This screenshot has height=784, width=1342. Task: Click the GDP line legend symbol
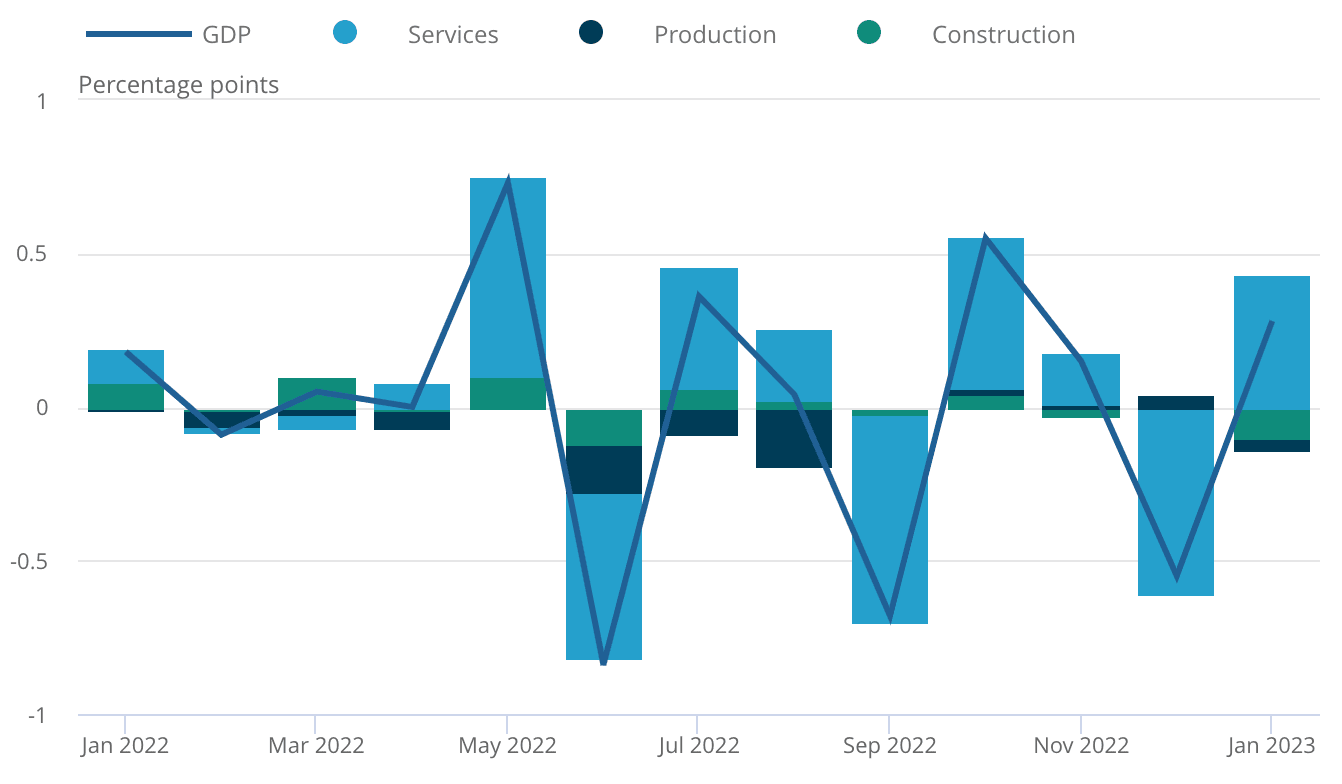(139, 34)
